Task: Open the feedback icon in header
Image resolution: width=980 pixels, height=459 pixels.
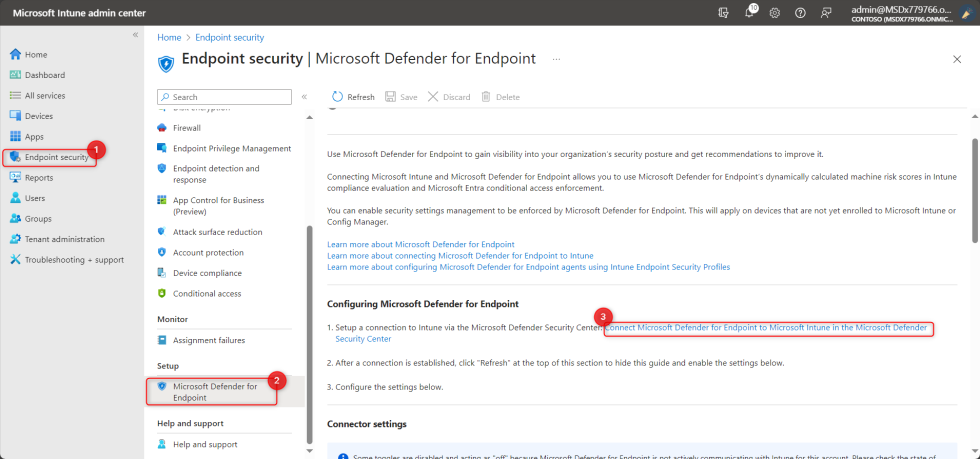Action: (826, 13)
